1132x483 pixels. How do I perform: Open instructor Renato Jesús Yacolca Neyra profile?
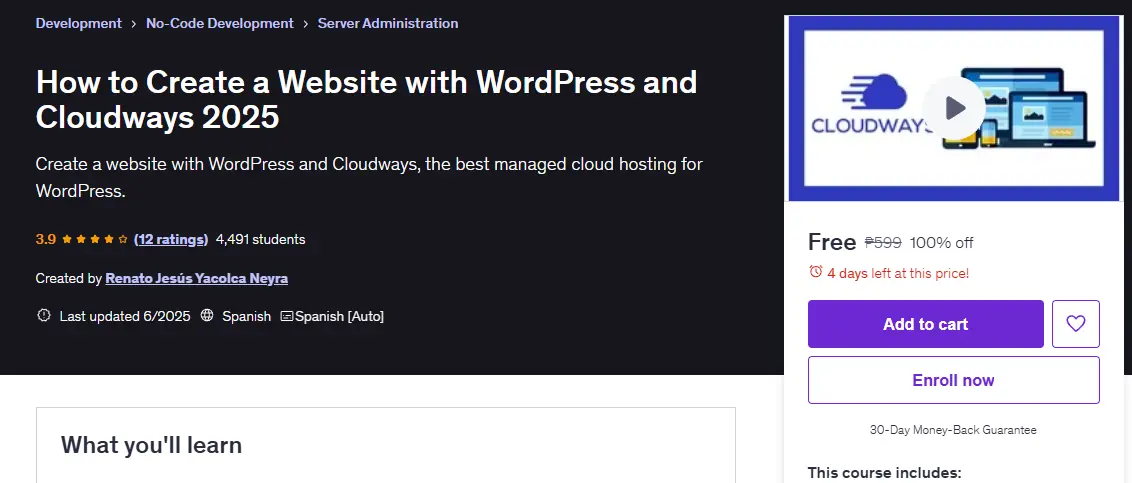(x=196, y=278)
